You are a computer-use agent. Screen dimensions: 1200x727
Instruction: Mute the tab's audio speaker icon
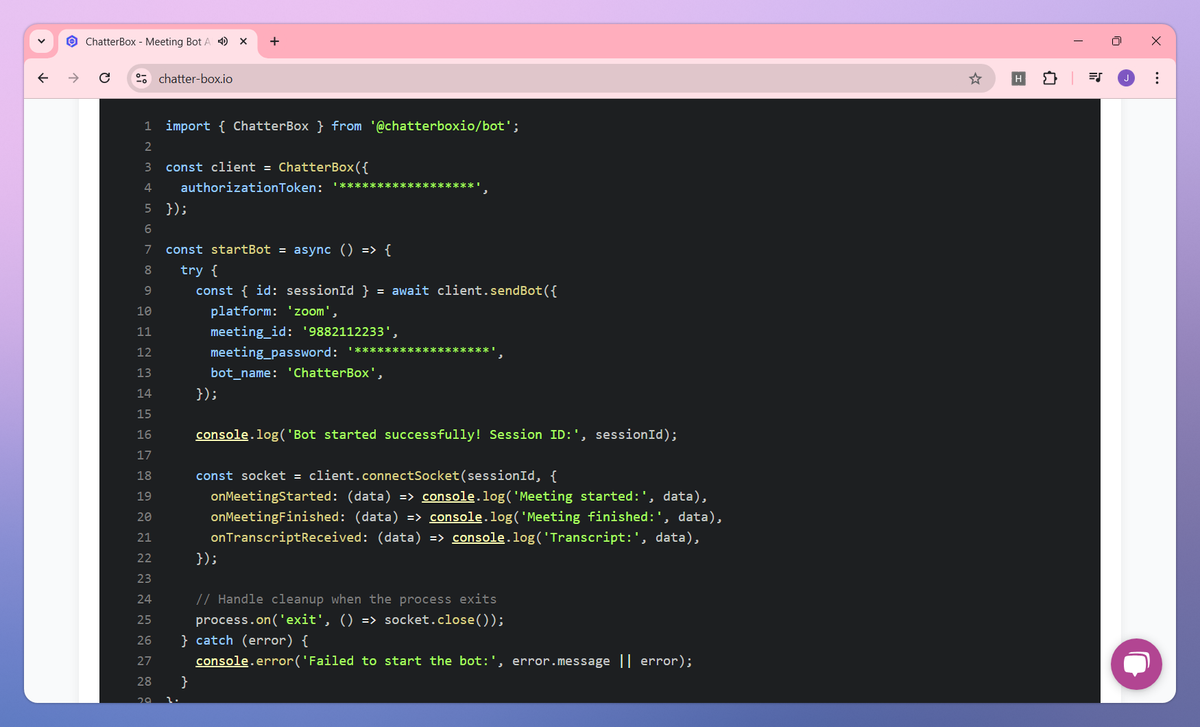coord(223,42)
